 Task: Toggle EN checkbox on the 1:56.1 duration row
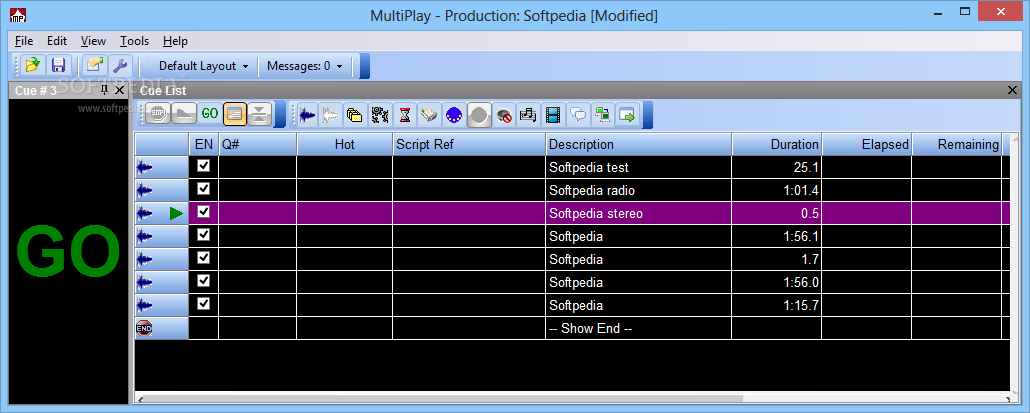coord(204,234)
